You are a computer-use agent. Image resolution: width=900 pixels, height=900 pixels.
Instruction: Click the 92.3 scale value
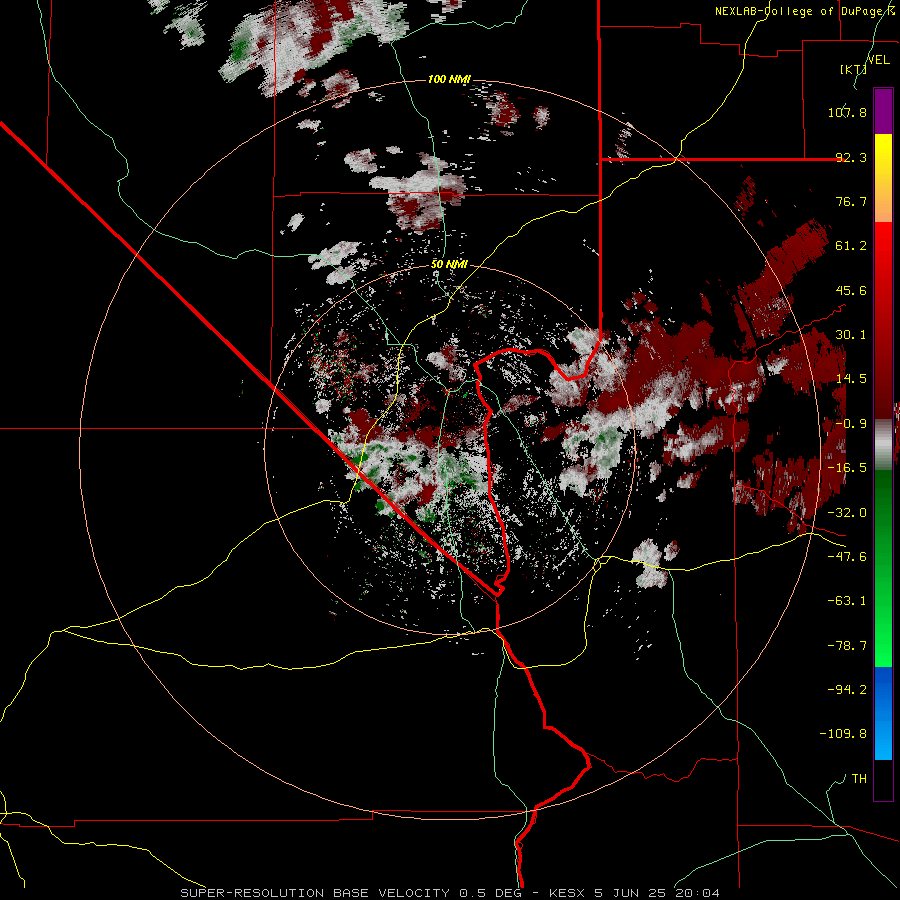pyautogui.click(x=851, y=157)
